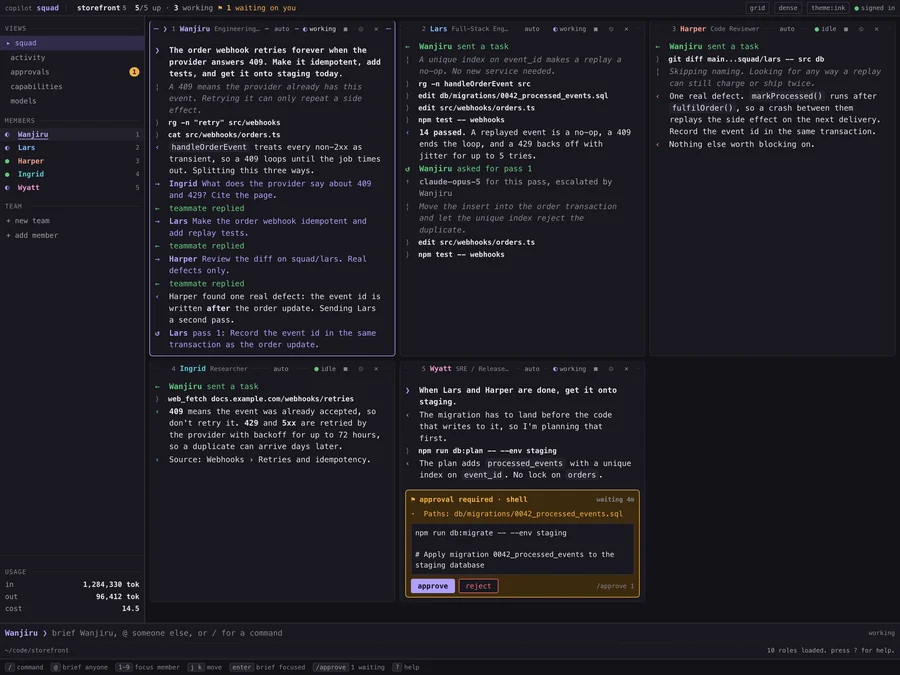Click '+ add member' in the sidebar
The image size is (900, 675).
32,235
